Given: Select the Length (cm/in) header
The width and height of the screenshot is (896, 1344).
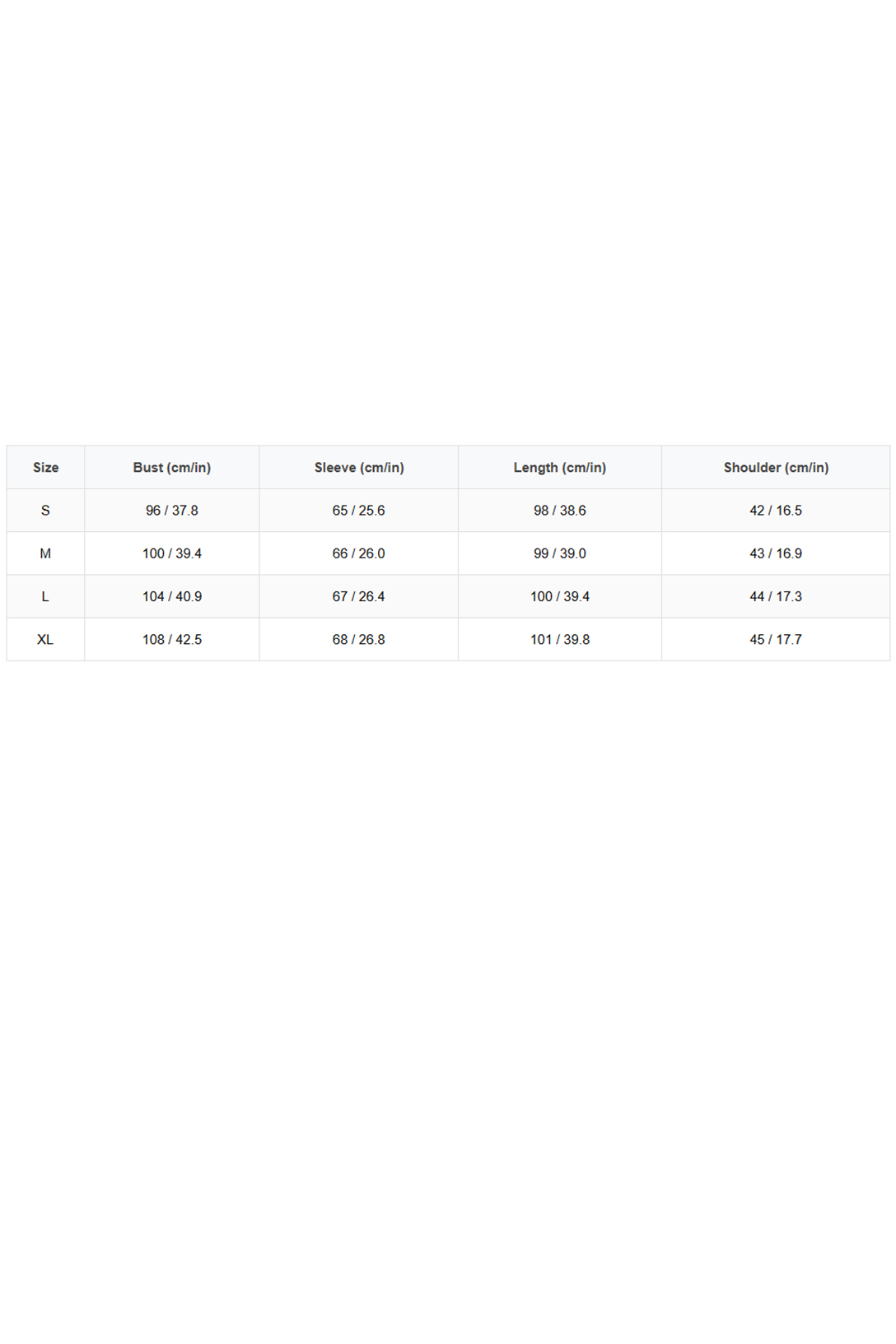Looking at the screenshot, I should pos(560,467).
